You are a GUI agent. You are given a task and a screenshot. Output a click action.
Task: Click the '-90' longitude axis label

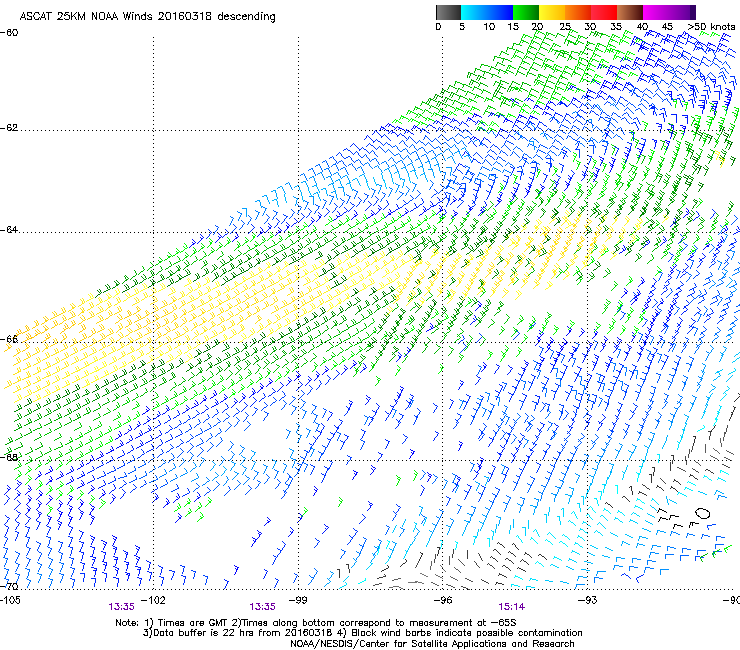pyautogui.click(x=731, y=600)
